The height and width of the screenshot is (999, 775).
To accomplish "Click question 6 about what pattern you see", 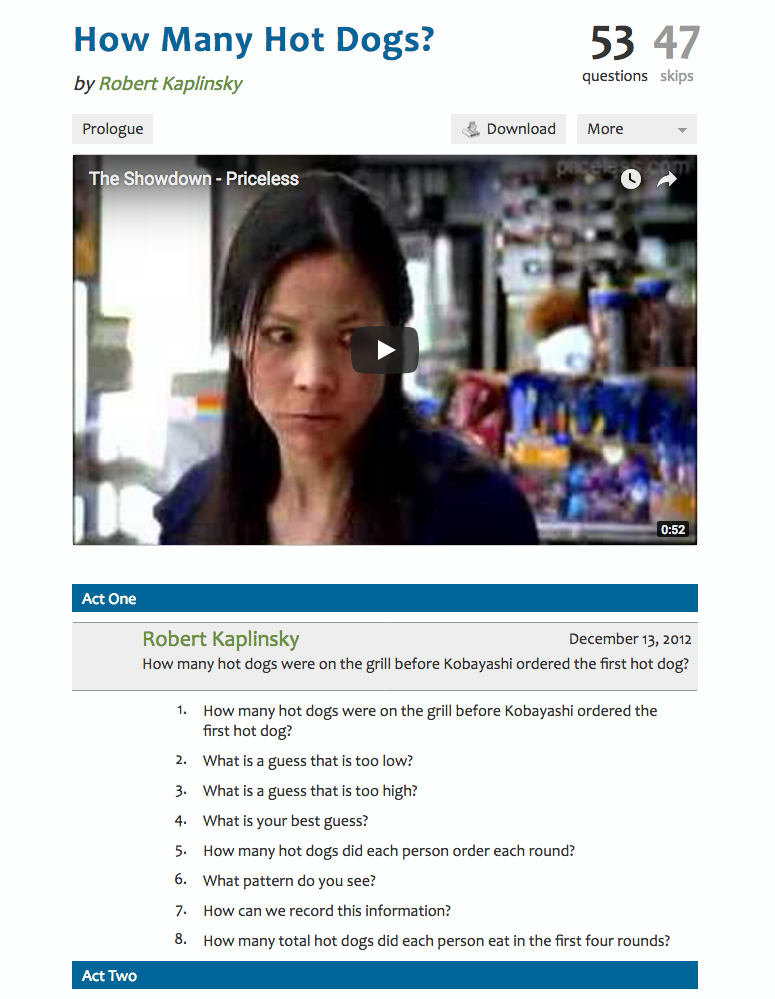I will click(x=289, y=880).
